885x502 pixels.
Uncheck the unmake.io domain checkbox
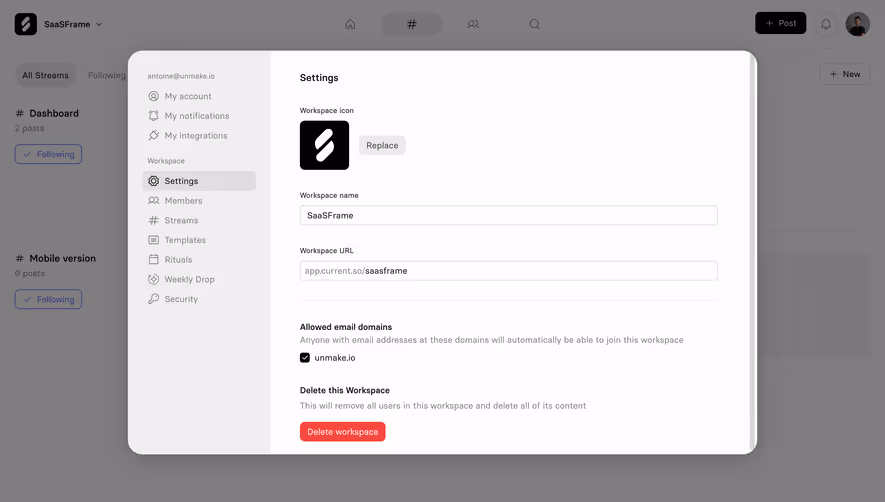305,357
